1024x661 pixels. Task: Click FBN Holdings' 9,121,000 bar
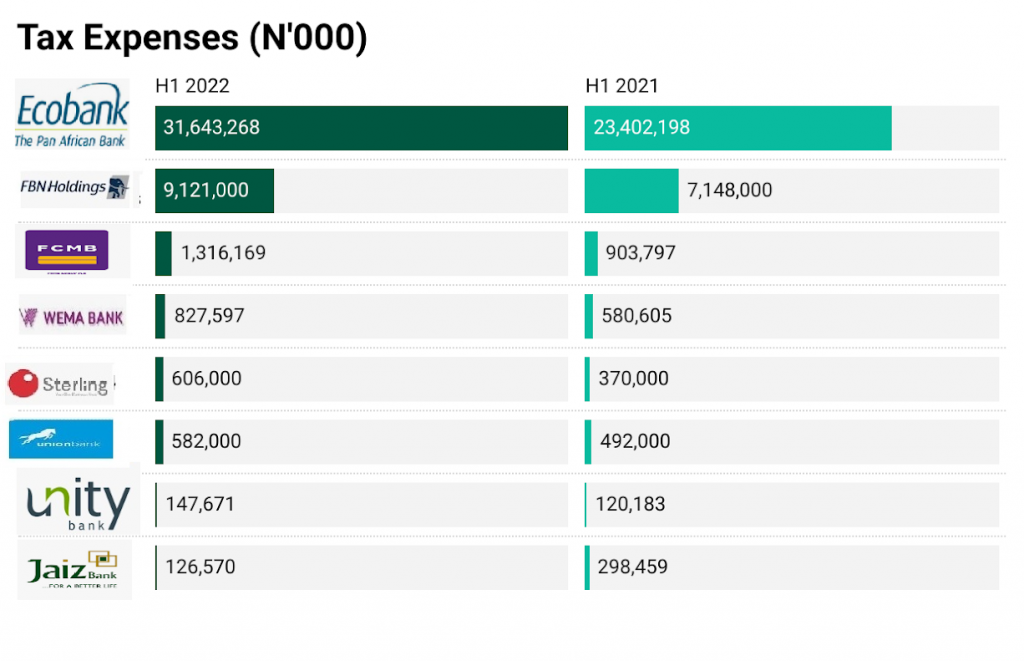click(x=214, y=190)
